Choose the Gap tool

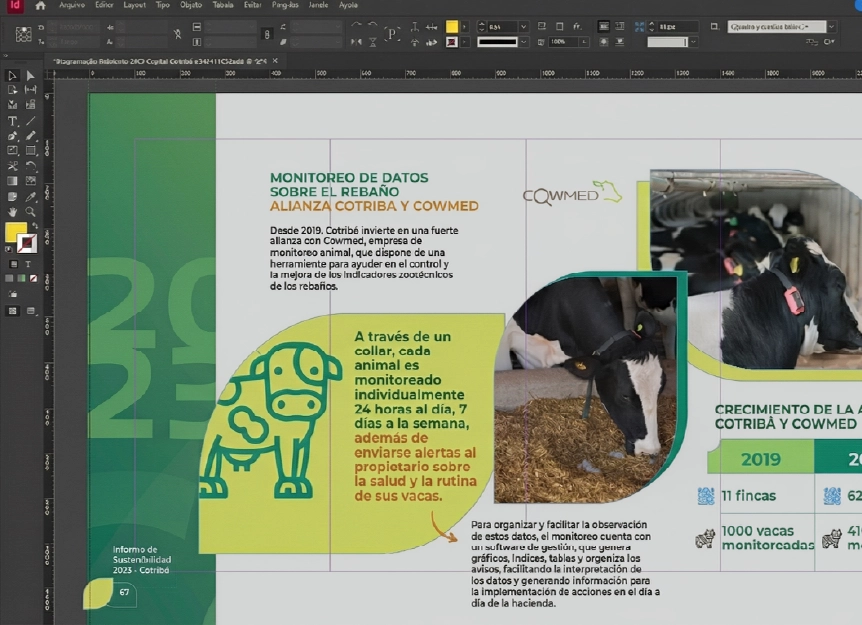(x=30, y=90)
